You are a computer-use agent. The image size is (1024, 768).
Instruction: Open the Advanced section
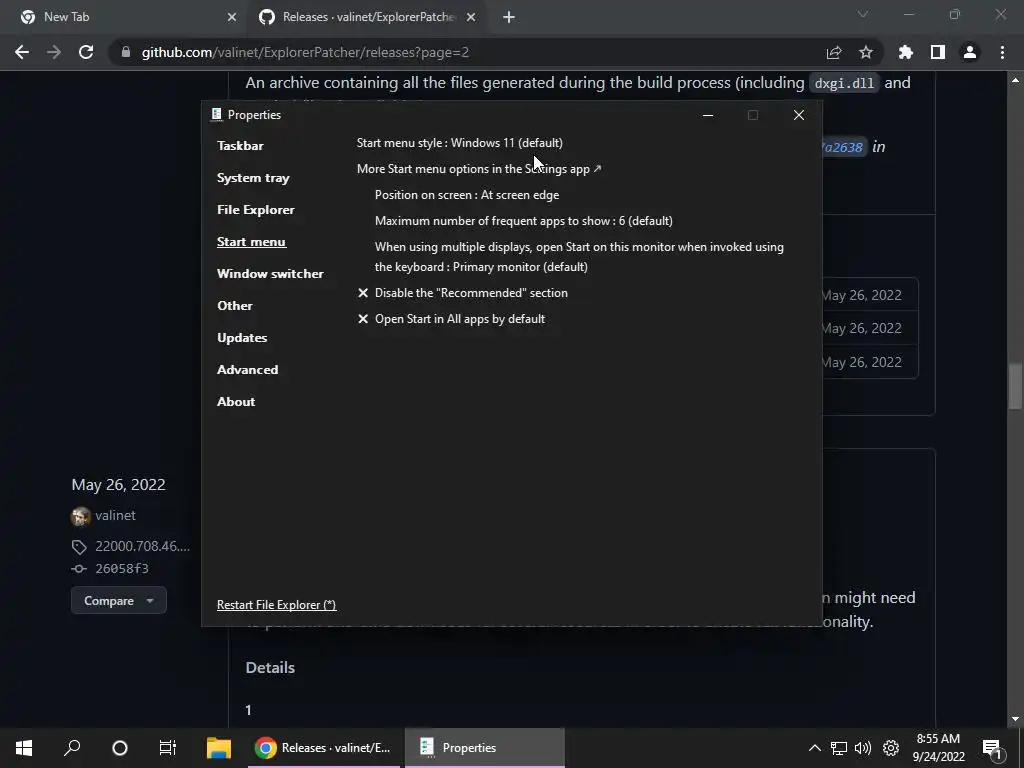pyautogui.click(x=248, y=370)
